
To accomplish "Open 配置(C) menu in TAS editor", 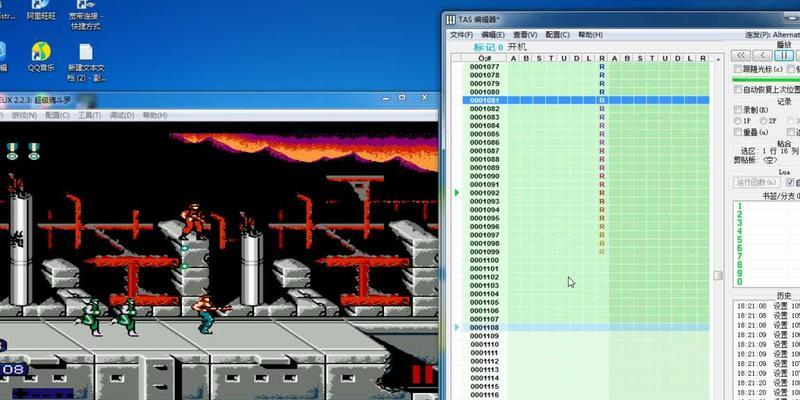I will (558, 35).
